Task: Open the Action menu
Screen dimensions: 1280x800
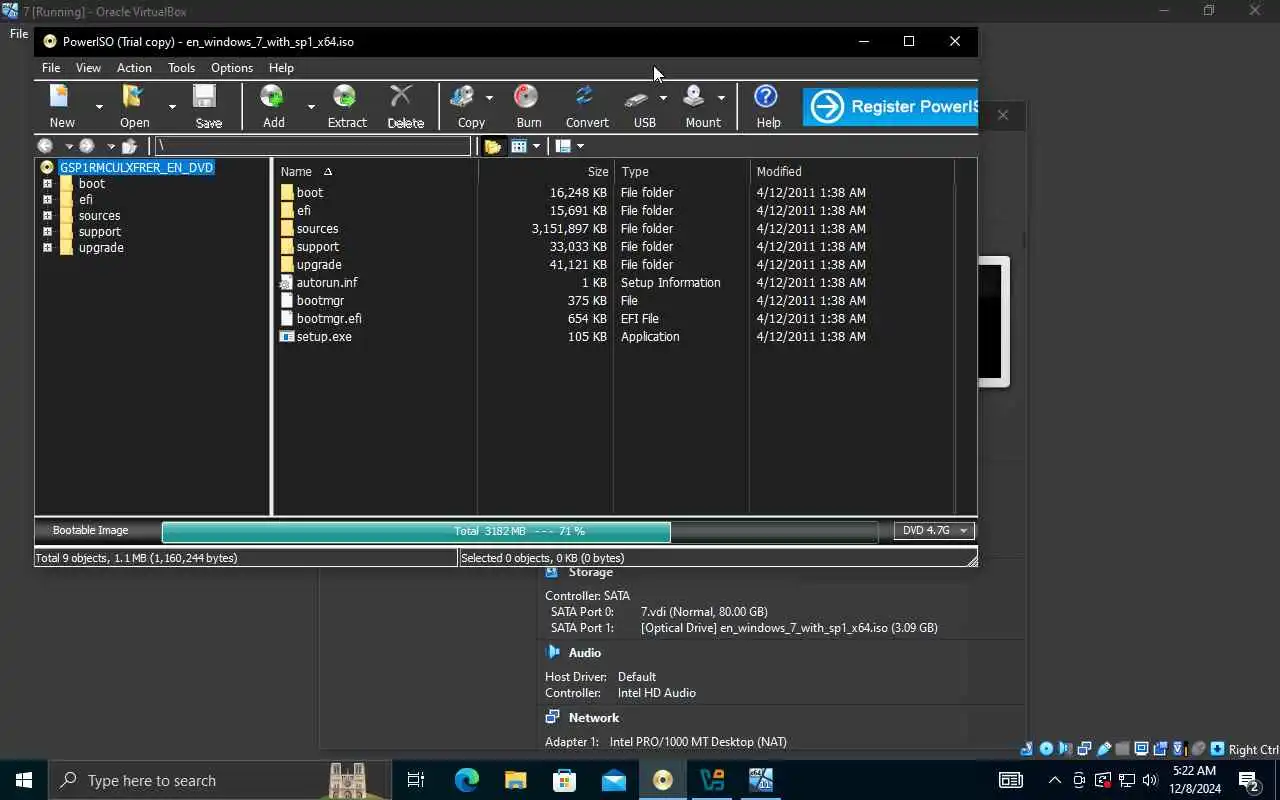Action: [134, 68]
